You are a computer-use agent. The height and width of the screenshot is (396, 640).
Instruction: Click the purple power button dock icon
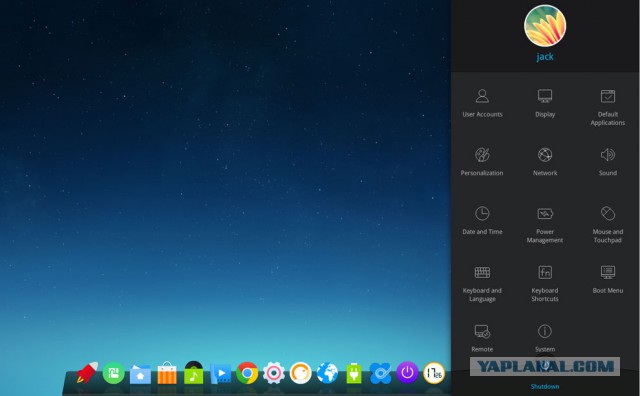(x=407, y=373)
